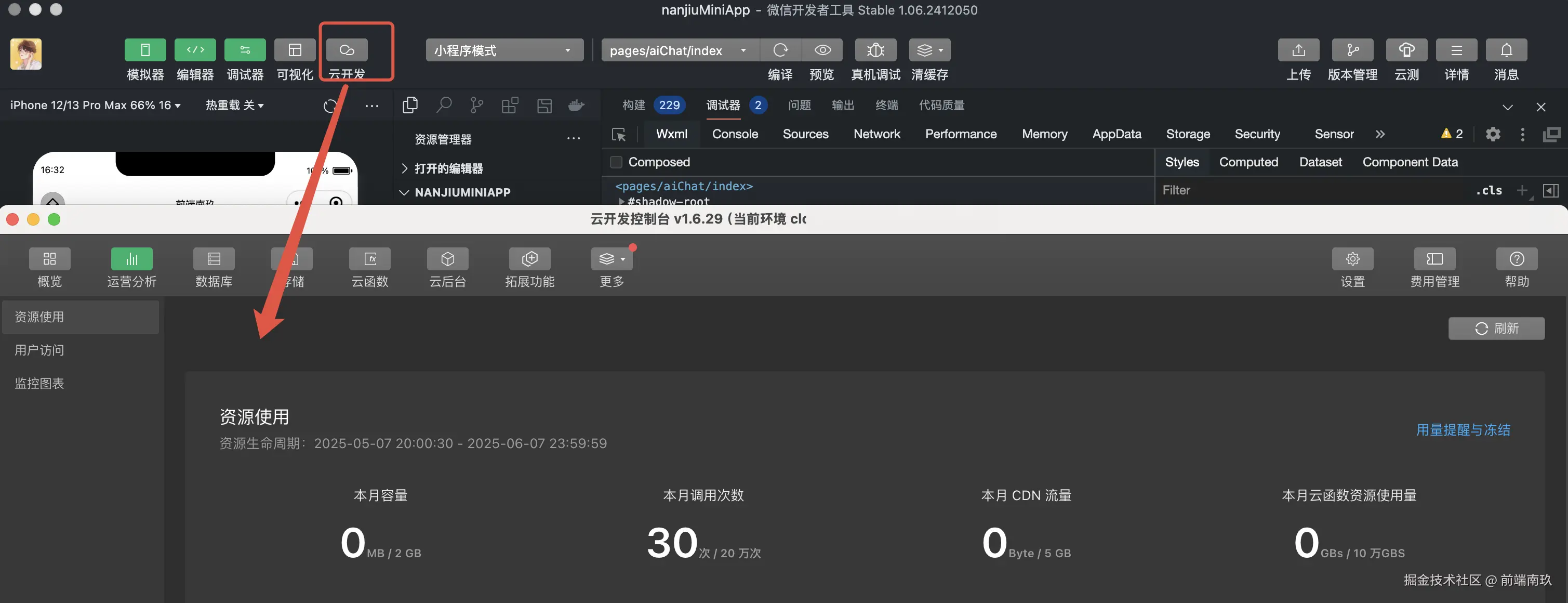Image resolution: width=1568 pixels, height=603 pixels.
Task: Open the 小程序模式 mode dropdown
Action: click(503, 50)
